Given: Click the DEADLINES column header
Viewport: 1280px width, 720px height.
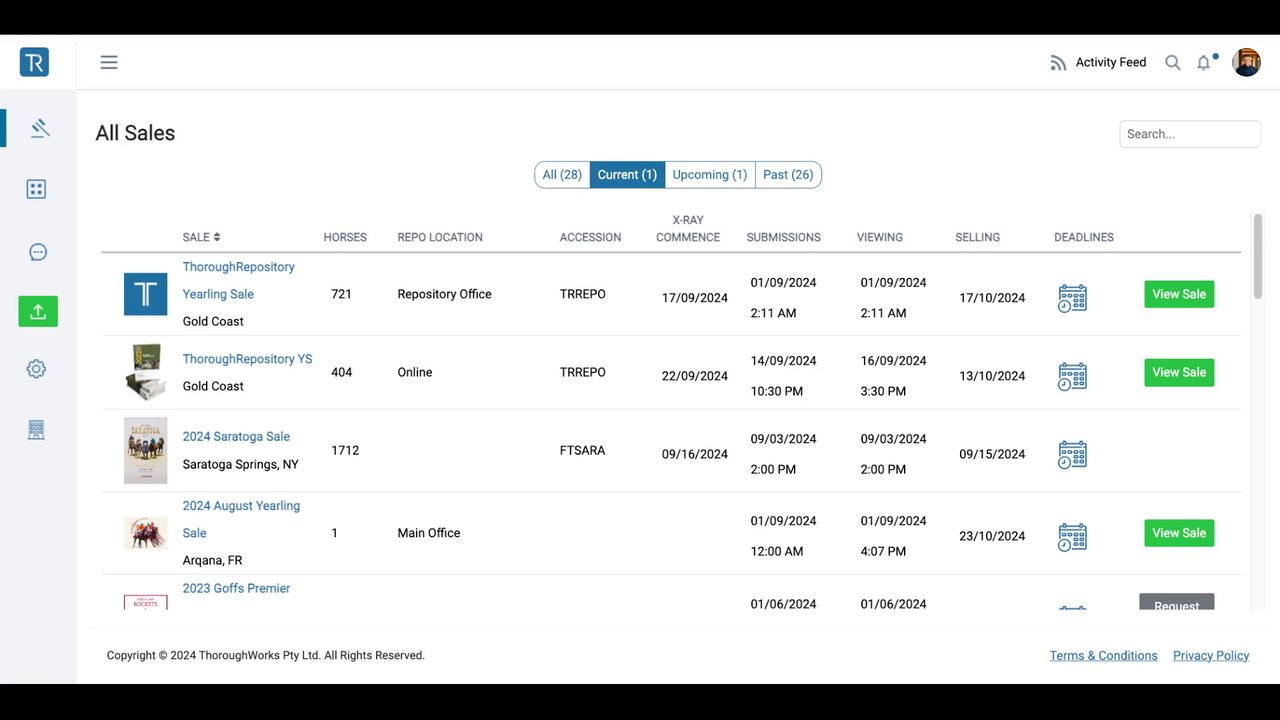Looking at the screenshot, I should 1084,237.
